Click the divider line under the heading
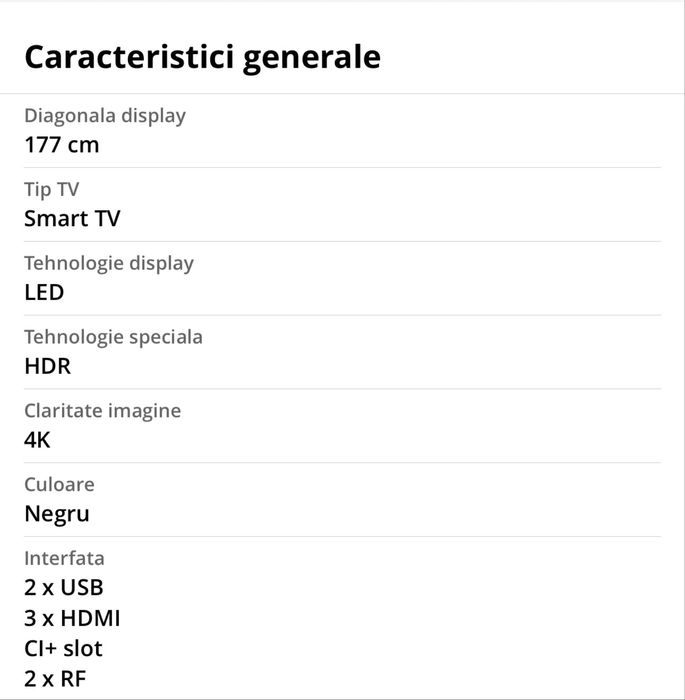Viewport: 685px width, 700px height. click(x=342, y=94)
